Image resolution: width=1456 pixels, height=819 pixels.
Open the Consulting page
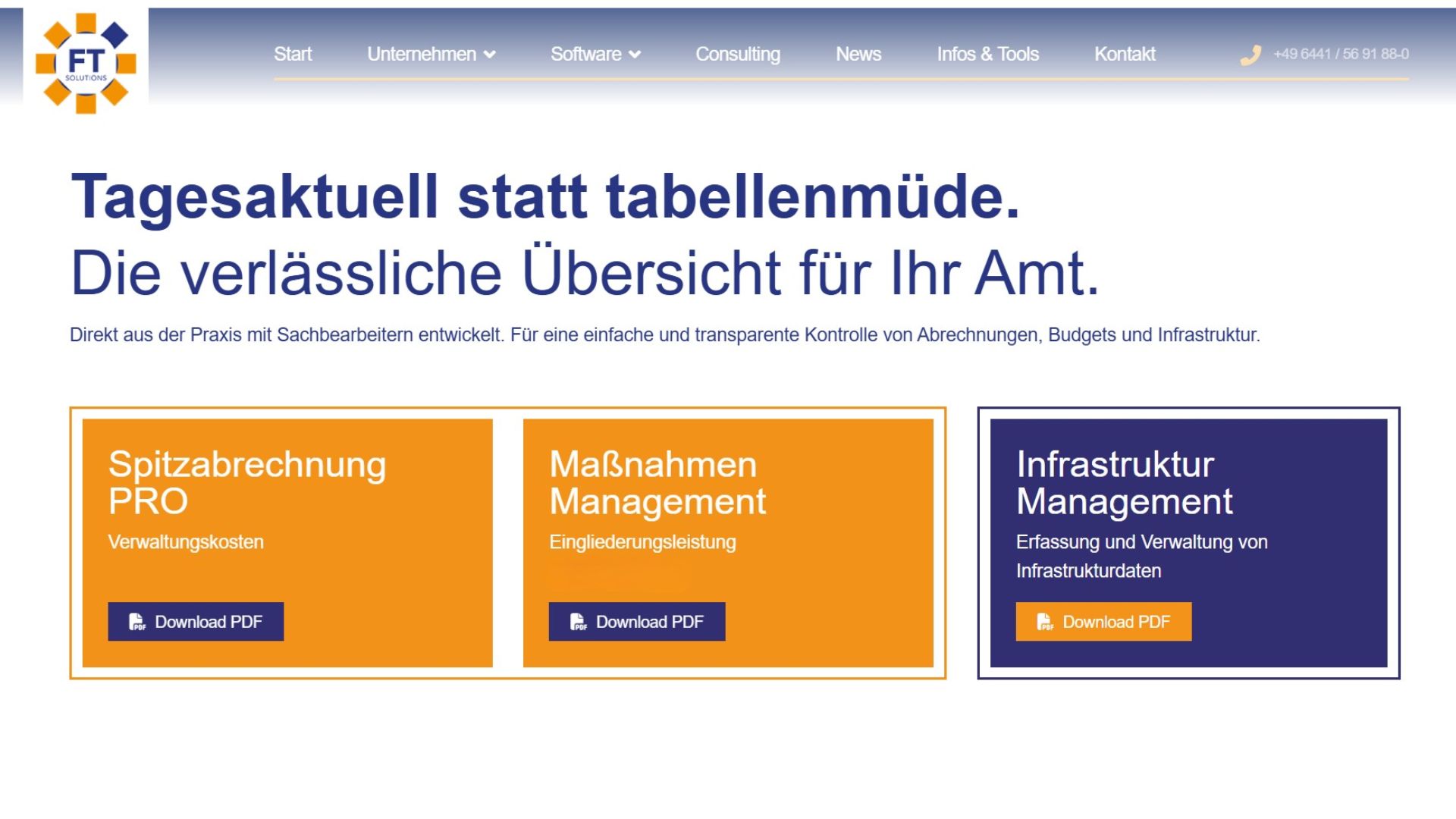(738, 54)
